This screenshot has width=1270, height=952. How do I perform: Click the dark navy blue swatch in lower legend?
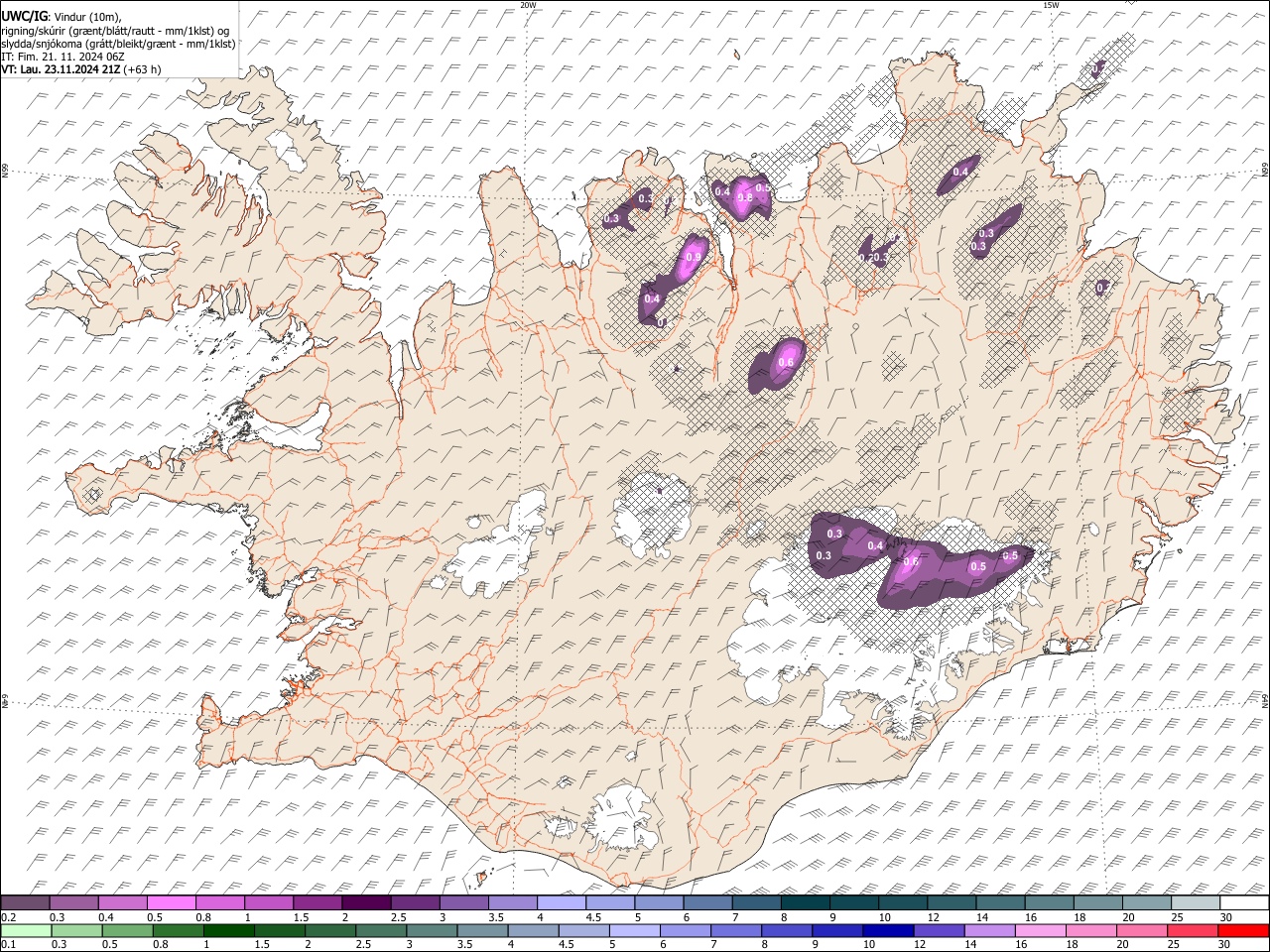887,930
